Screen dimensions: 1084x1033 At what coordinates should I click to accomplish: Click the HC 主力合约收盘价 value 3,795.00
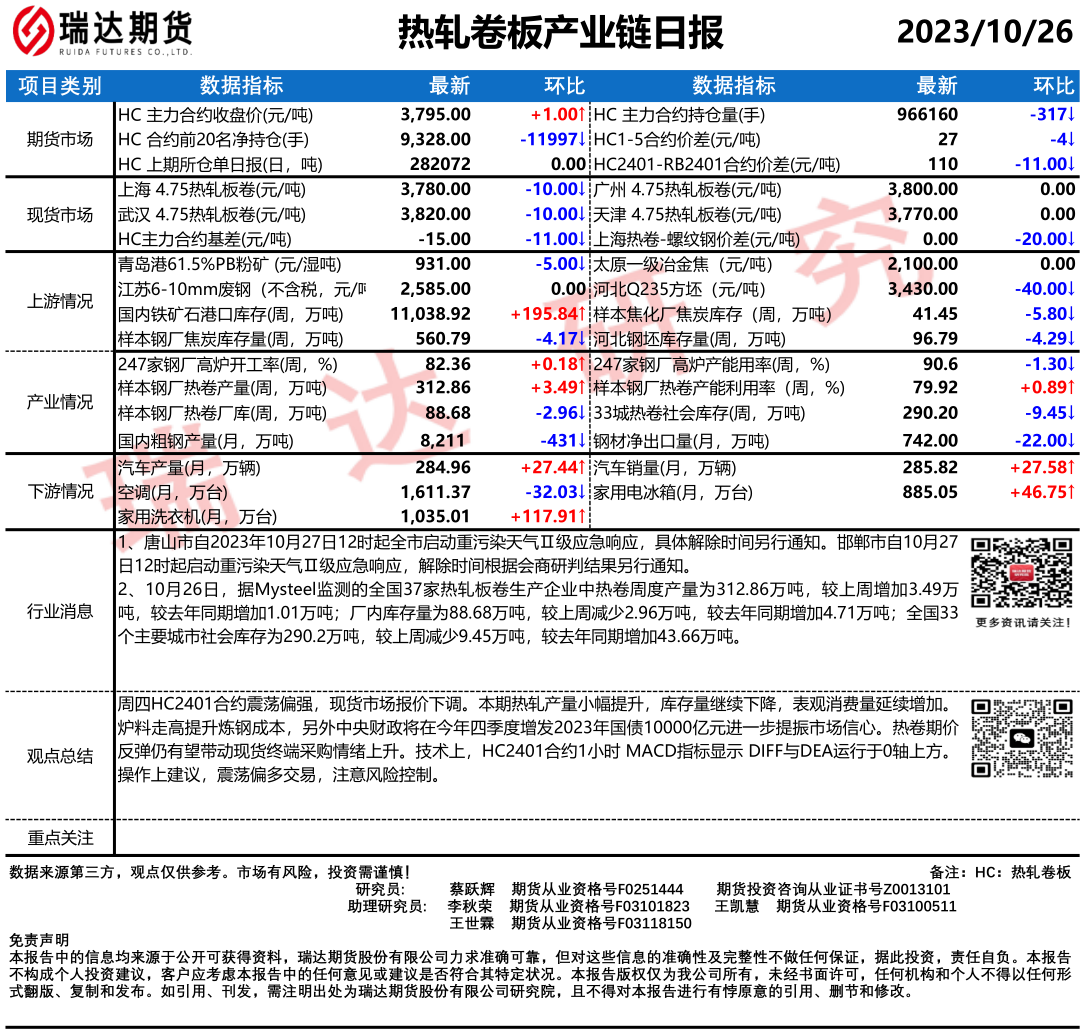coord(435,115)
